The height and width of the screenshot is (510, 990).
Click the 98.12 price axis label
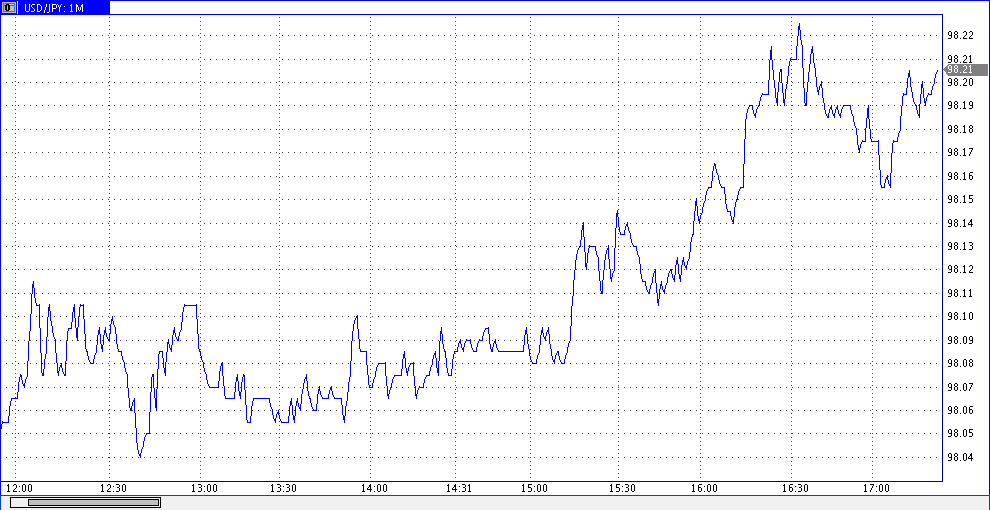(960, 270)
